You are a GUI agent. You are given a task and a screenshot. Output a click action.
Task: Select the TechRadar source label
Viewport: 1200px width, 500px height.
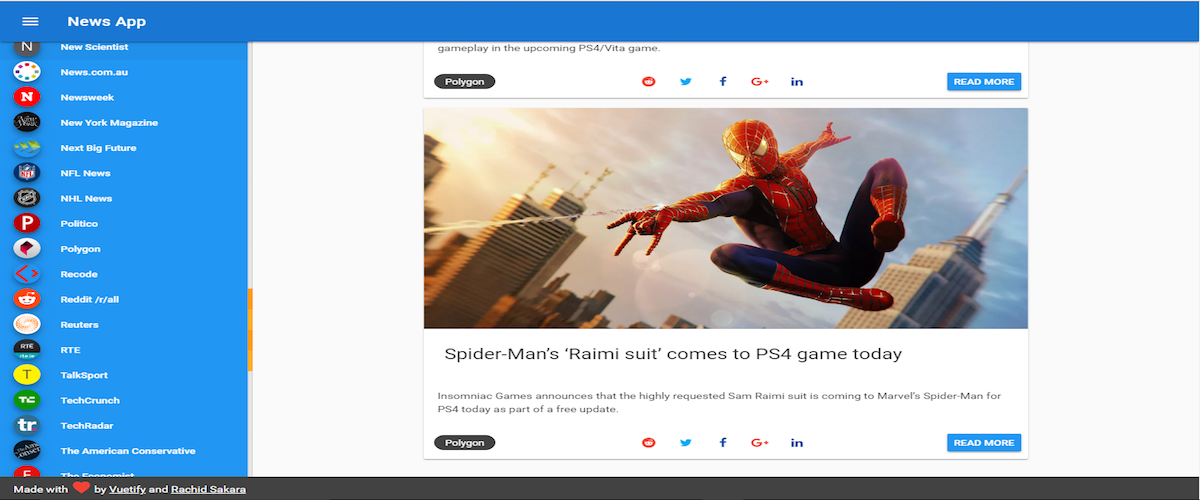click(x=88, y=425)
